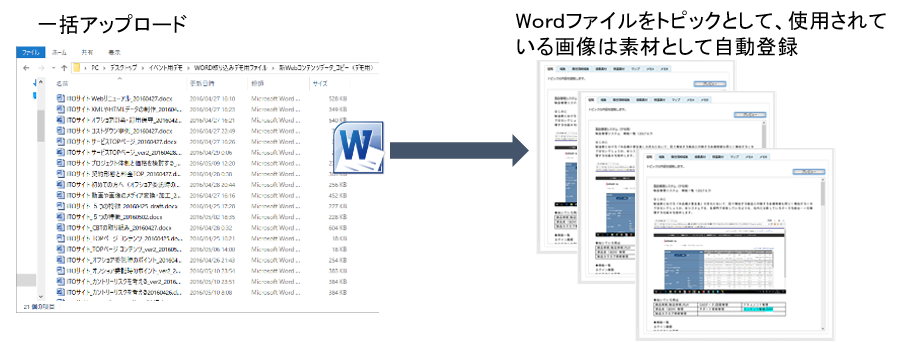
Task: Click preview button in front topic window
Action: point(809,172)
